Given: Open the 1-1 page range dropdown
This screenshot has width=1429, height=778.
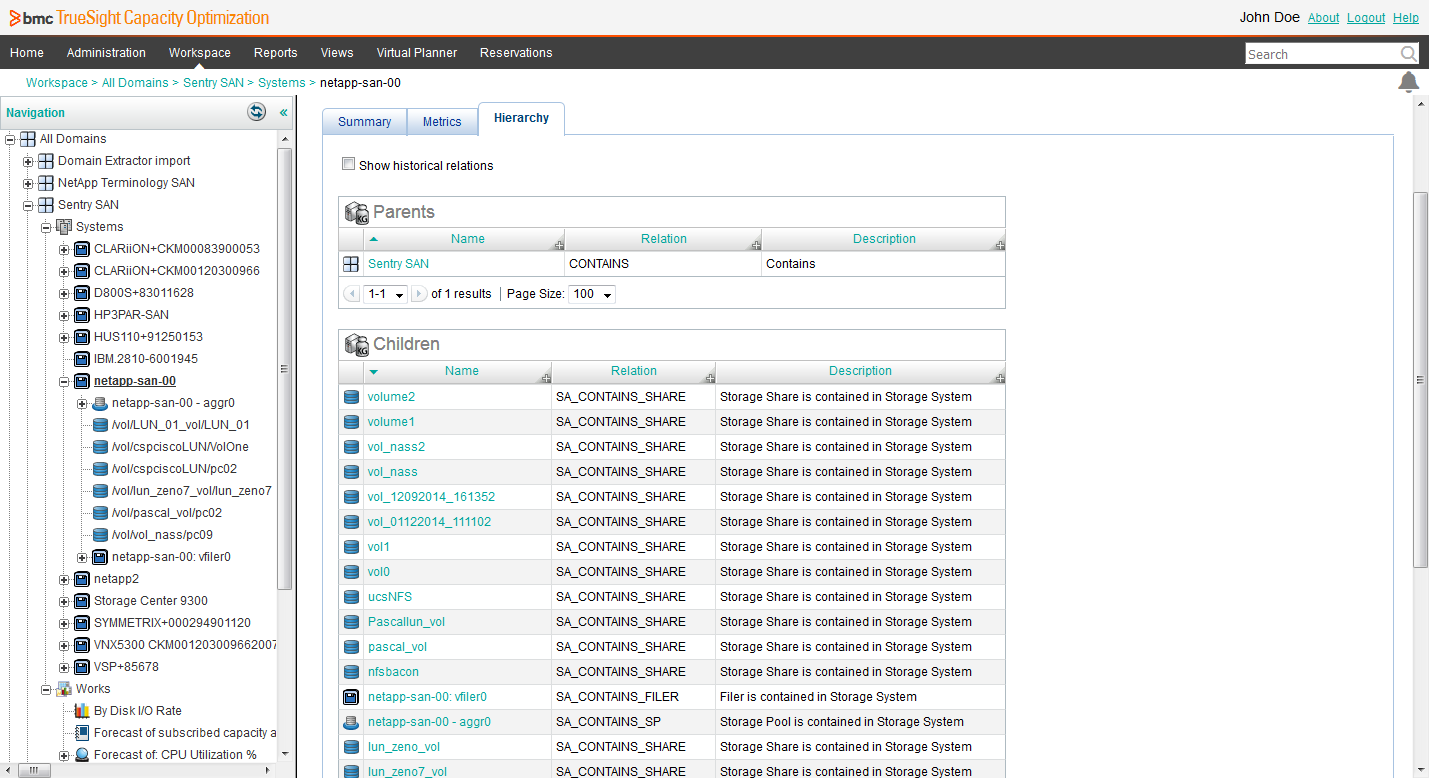Looking at the screenshot, I should 386,294.
